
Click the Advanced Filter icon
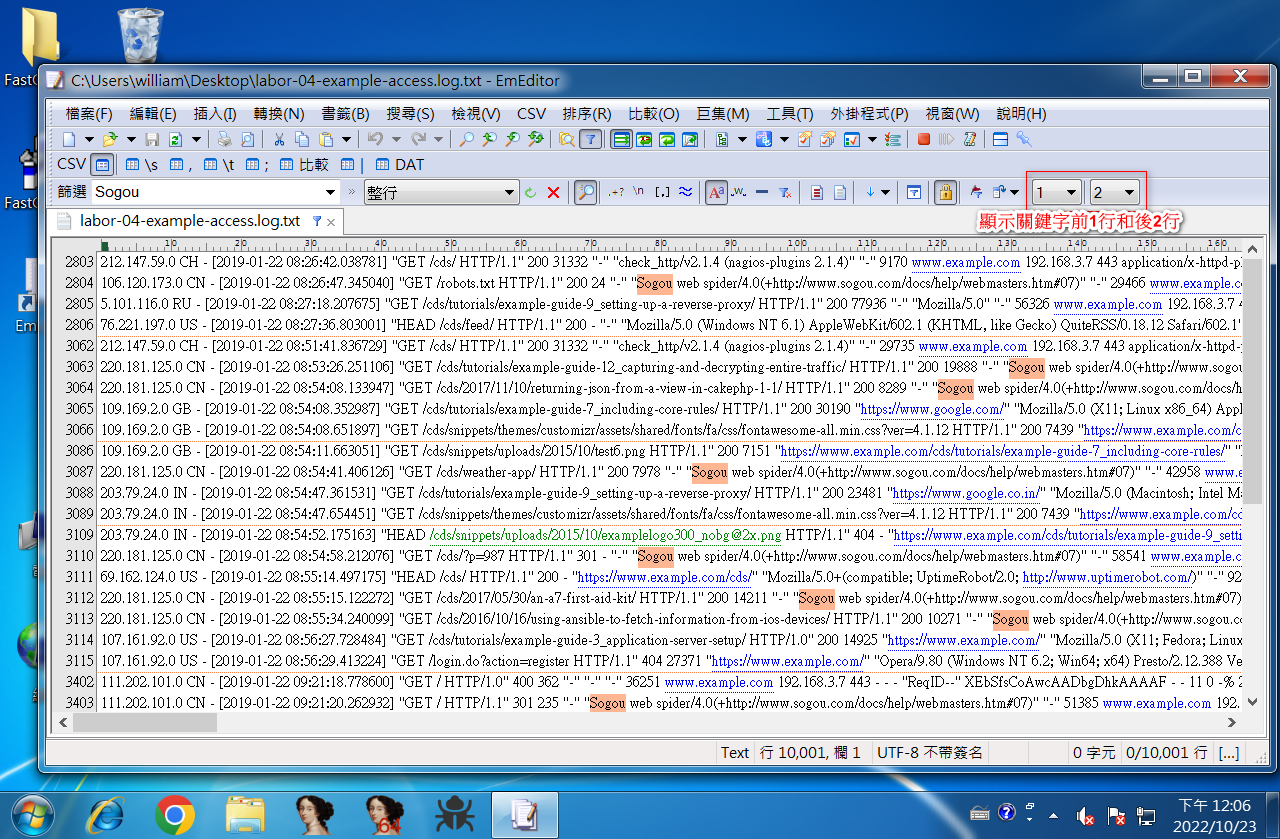(913, 192)
